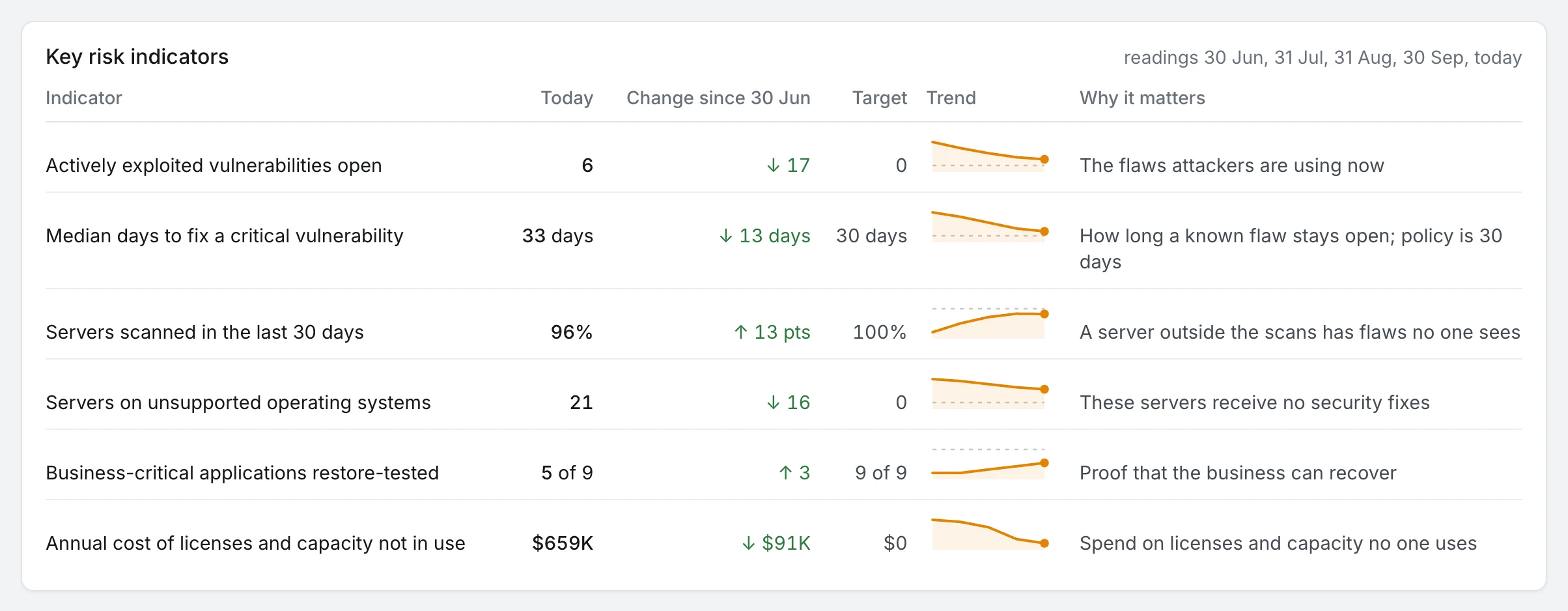Click 'The flaws attackers are using now'
1568x611 pixels.
click(1232, 165)
